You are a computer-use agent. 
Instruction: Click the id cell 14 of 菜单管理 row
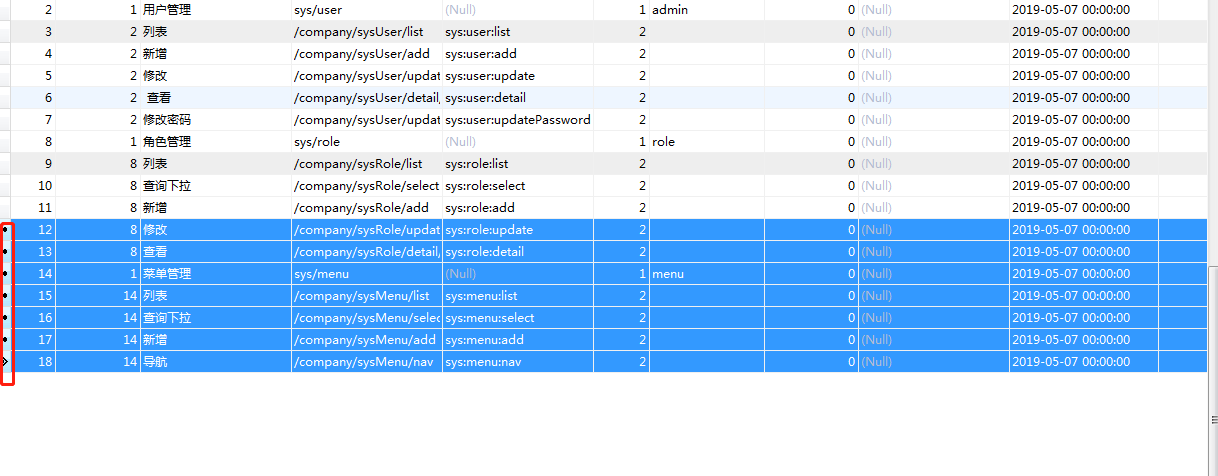pyautogui.click(x=34, y=274)
